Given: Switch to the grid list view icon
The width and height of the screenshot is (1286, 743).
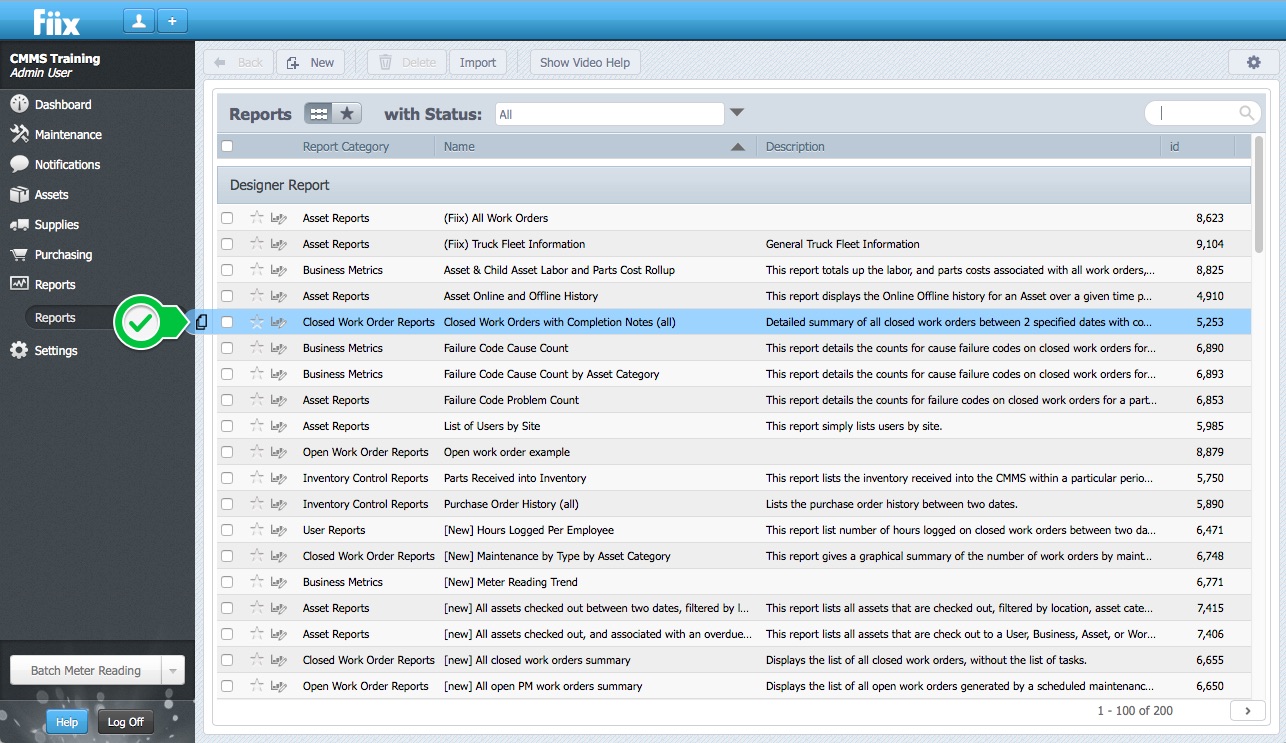Looking at the screenshot, I should pyautogui.click(x=319, y=114).
